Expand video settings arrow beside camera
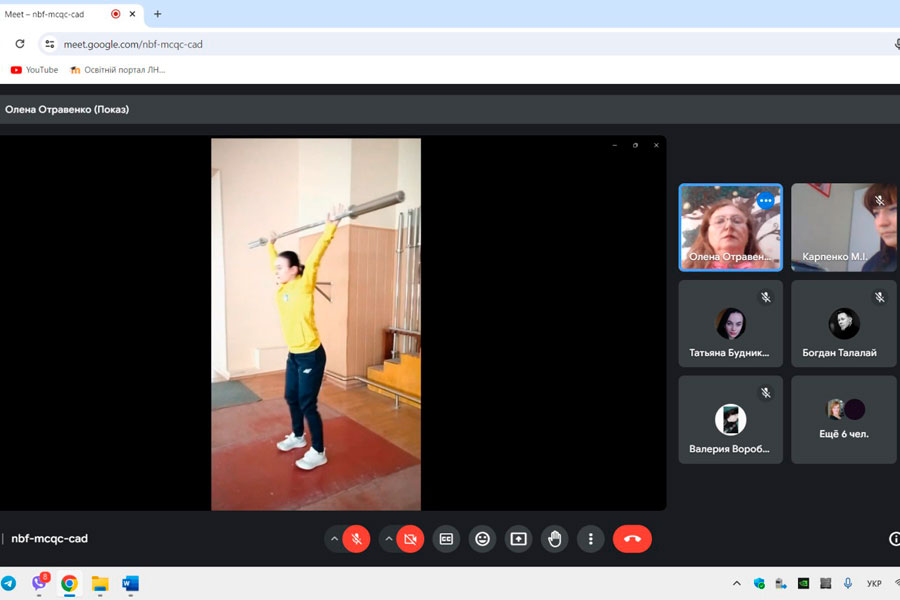 389,539
